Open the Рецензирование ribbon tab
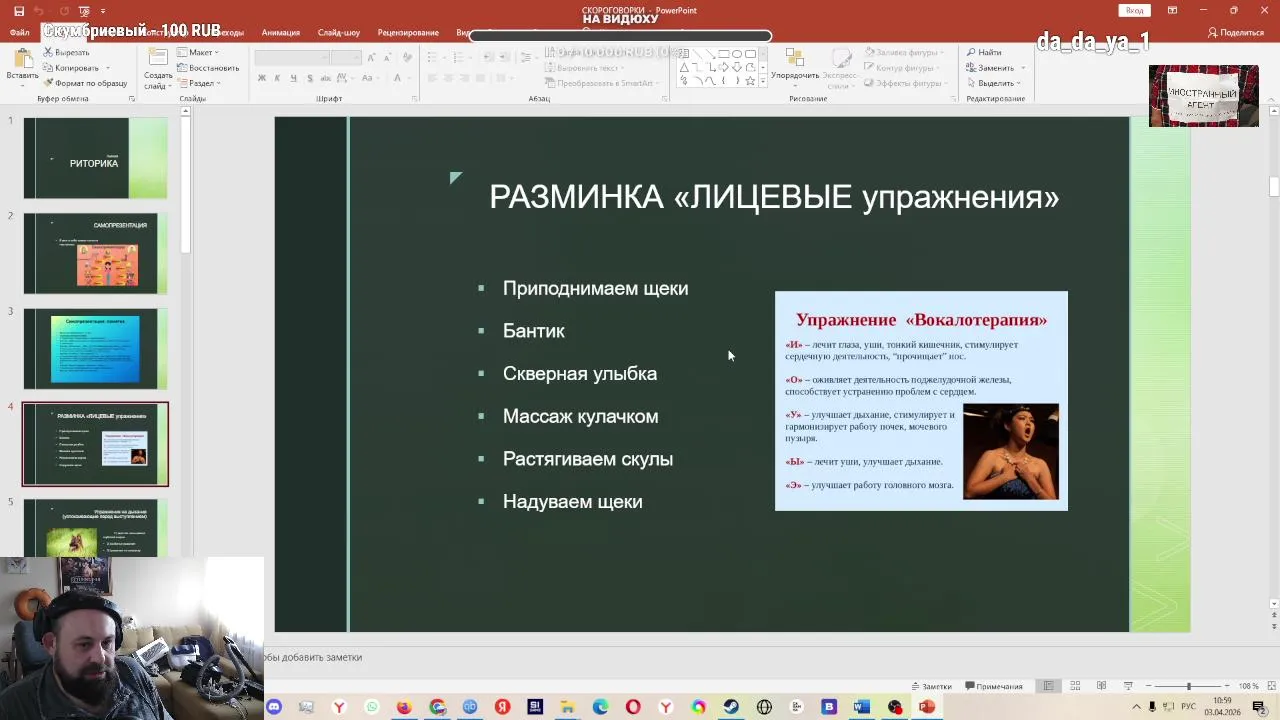 pos(408,32)
